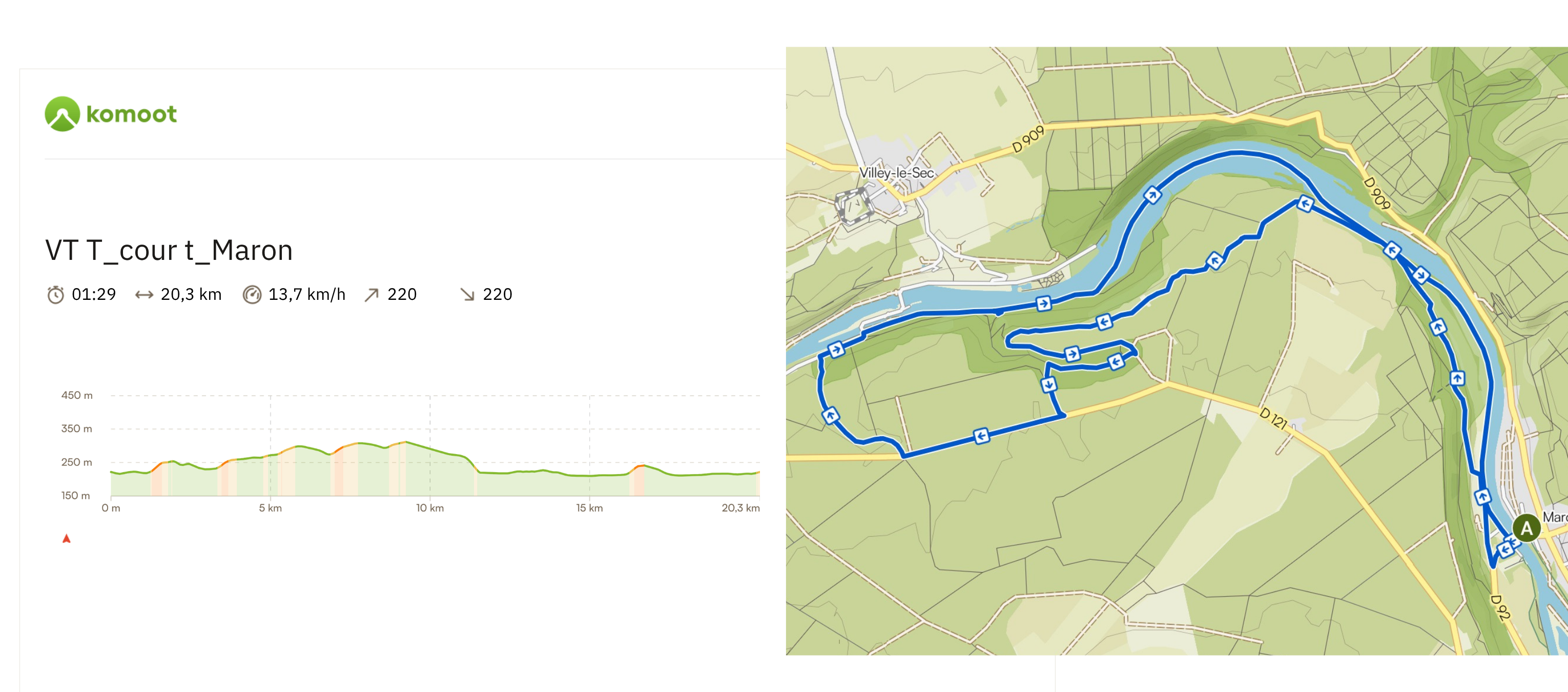The width and height of the screenshot is (1568, 692).
Task: Click the stopwatch duration icon
Action: [55, 295]
